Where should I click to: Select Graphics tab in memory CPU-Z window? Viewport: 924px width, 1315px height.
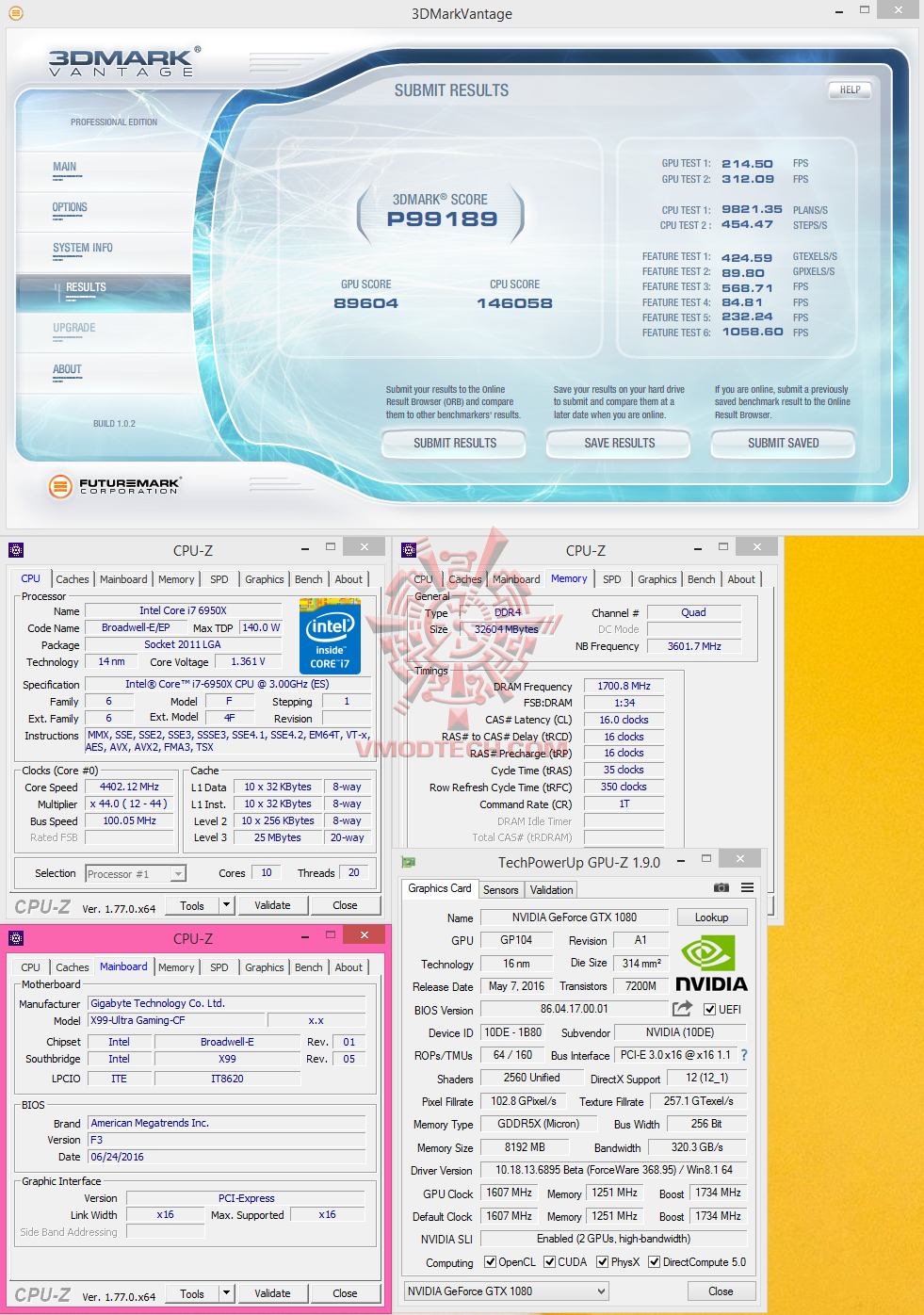(x=657, y=579)
